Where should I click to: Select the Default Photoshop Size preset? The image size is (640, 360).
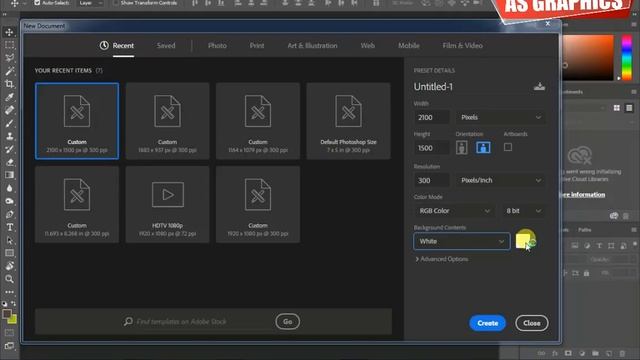tap(348, 121)
